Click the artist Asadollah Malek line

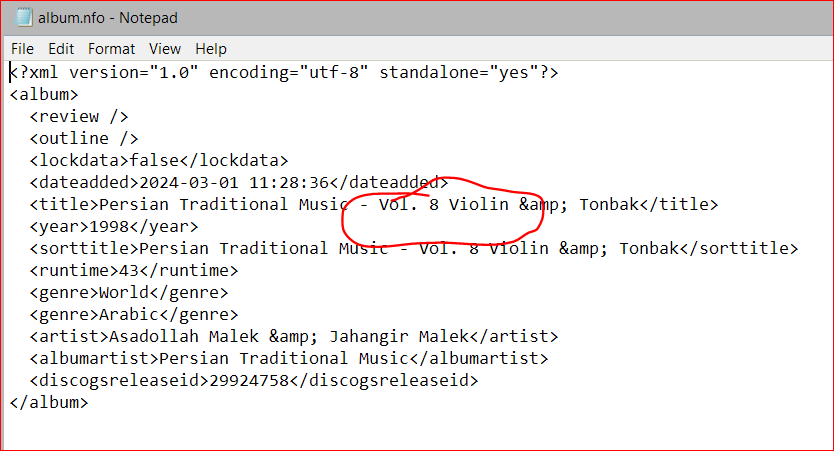point(294,337)
